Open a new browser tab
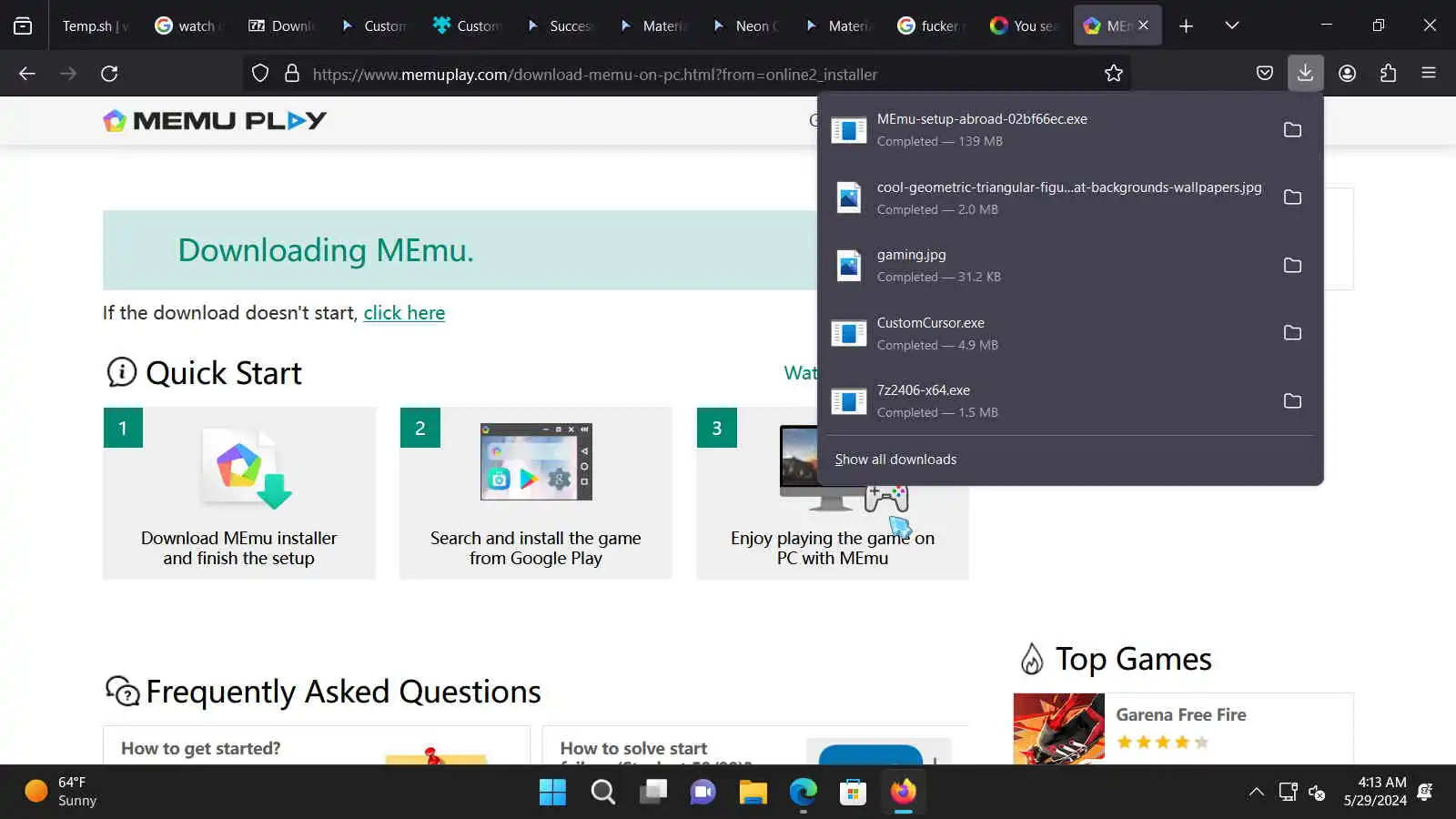 [1186, 25]
